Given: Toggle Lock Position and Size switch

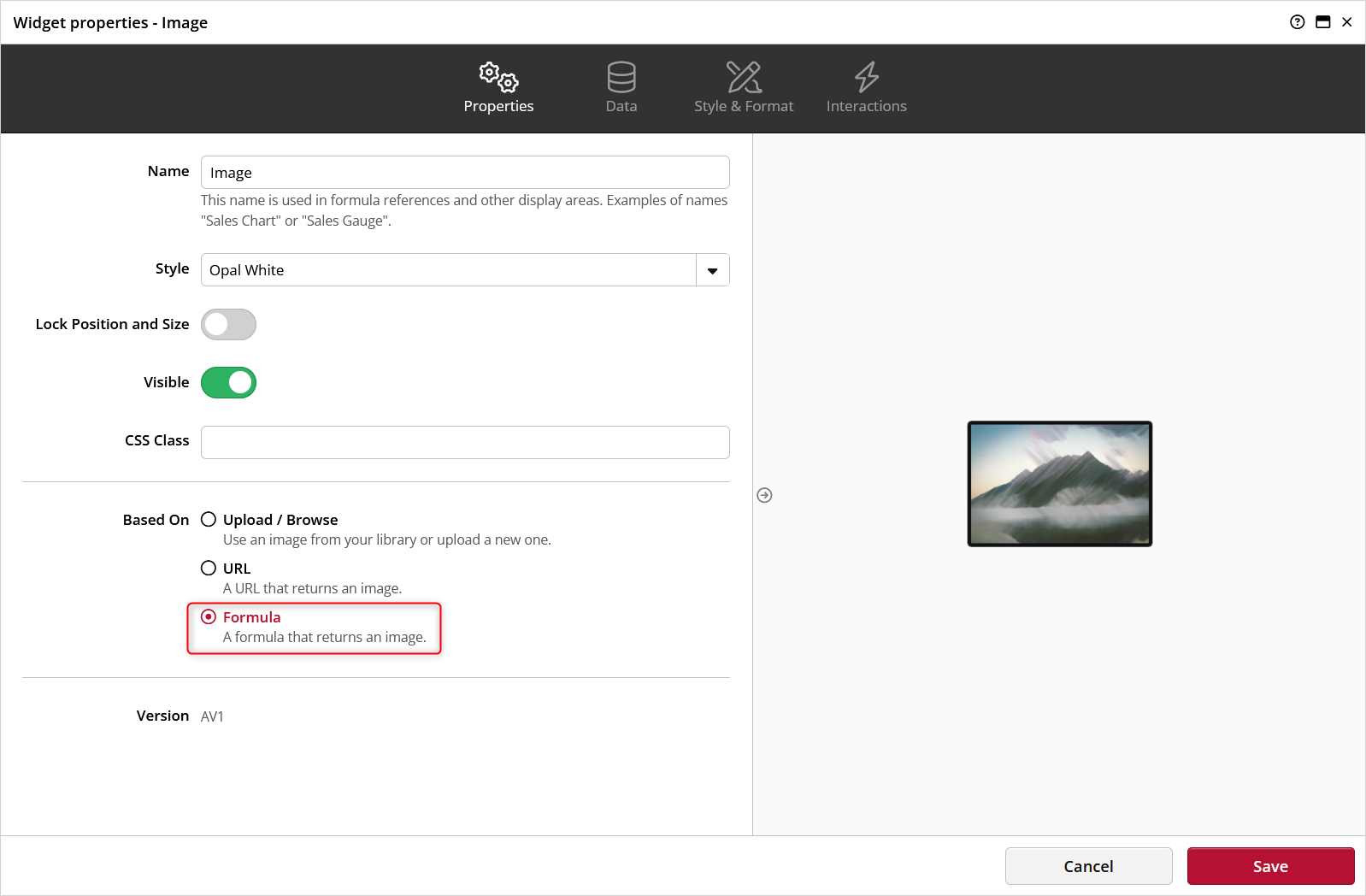Looking at the screenshot, I should [228, 325].
